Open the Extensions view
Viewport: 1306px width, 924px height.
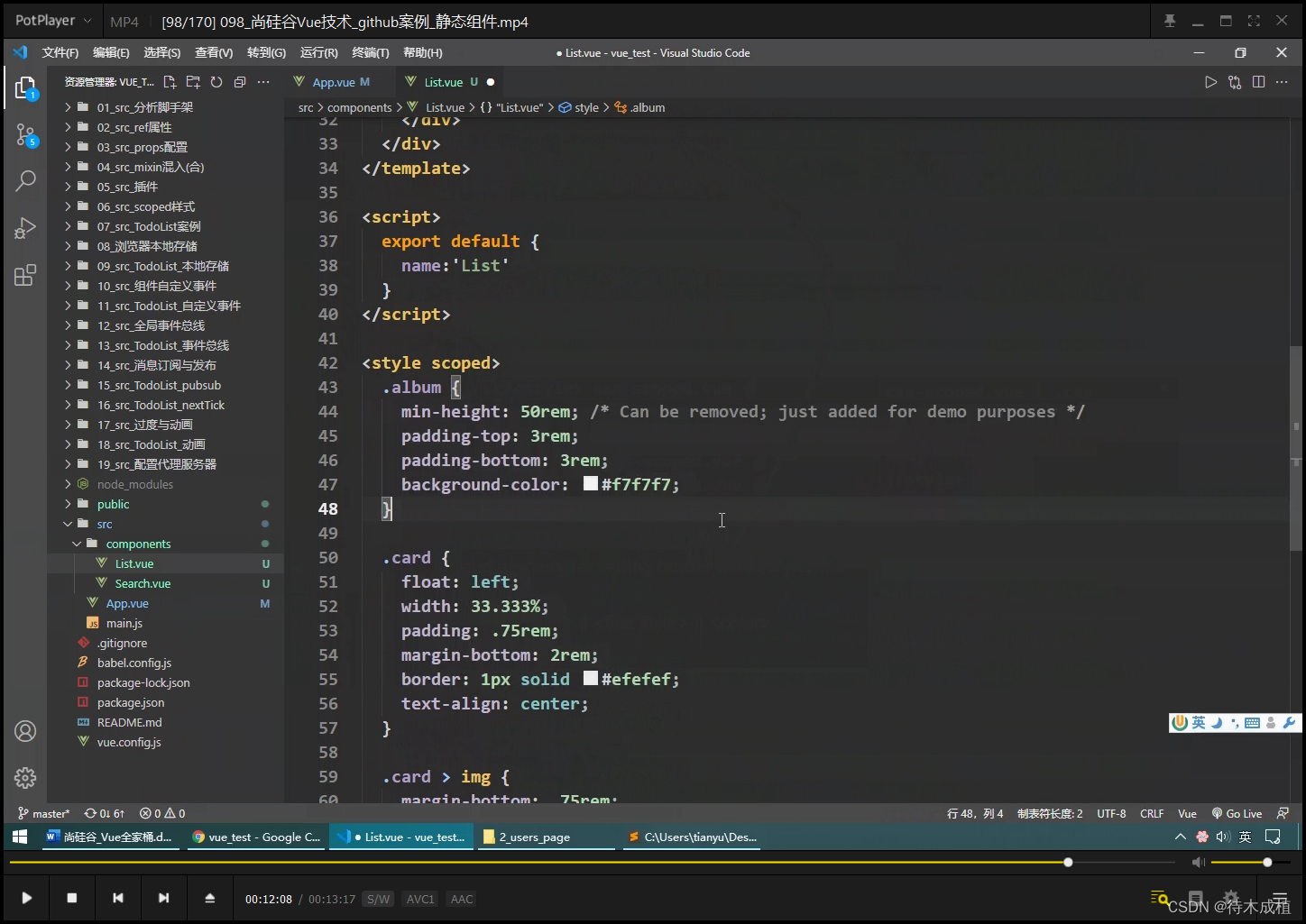(25, 275)
